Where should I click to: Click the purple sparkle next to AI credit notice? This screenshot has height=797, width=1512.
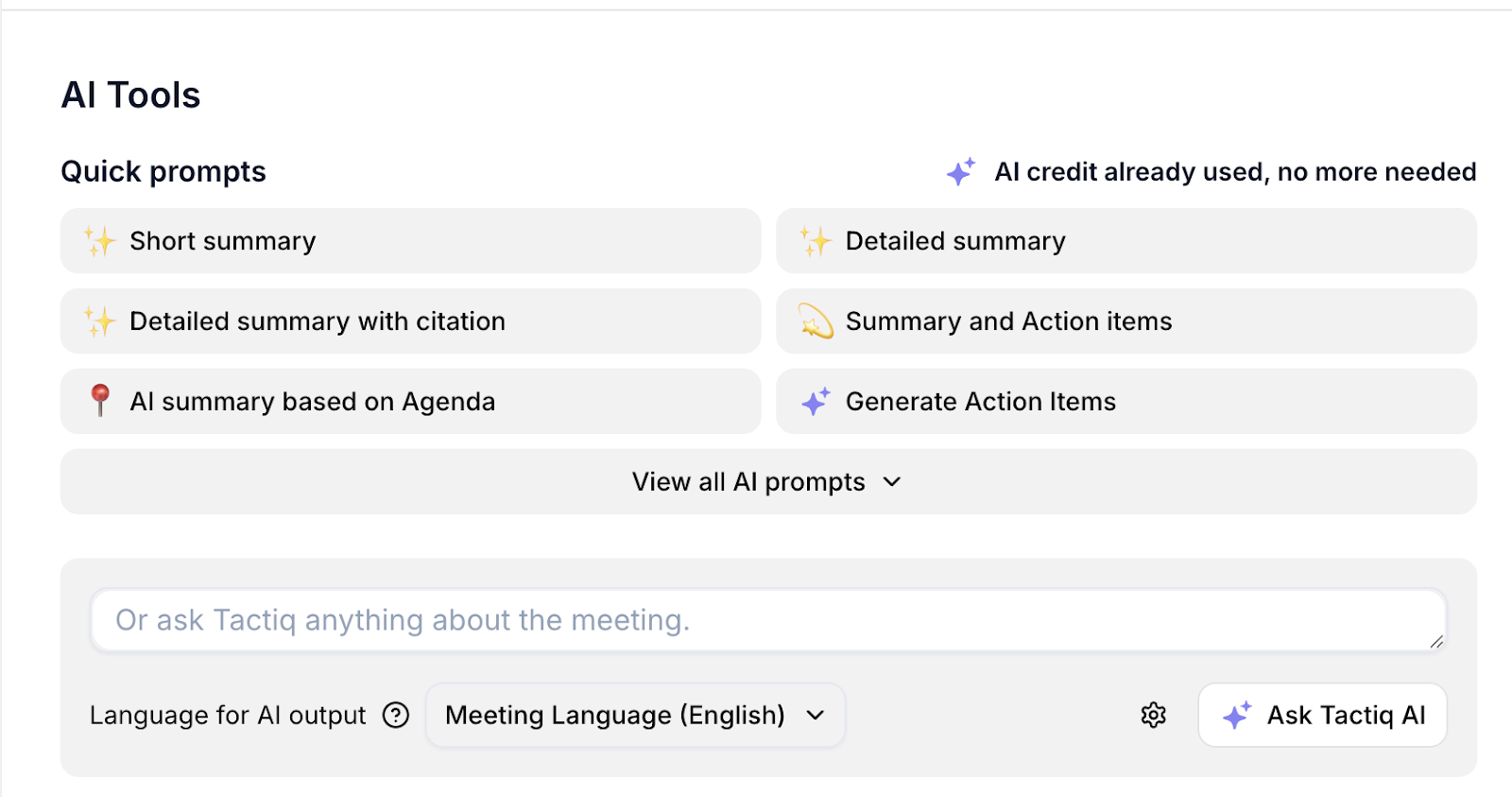coord(960,172)
